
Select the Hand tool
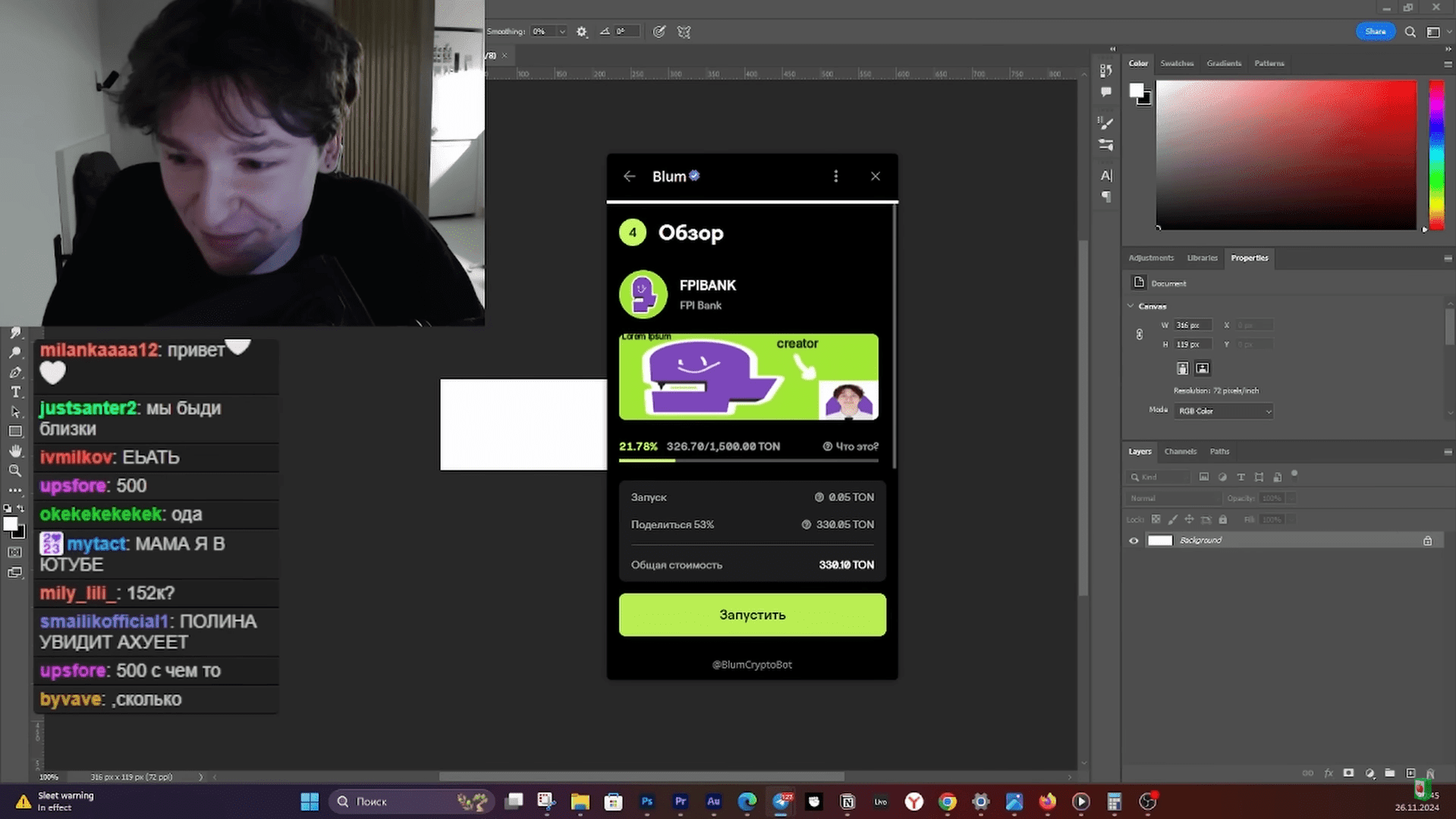pos(15,451)
